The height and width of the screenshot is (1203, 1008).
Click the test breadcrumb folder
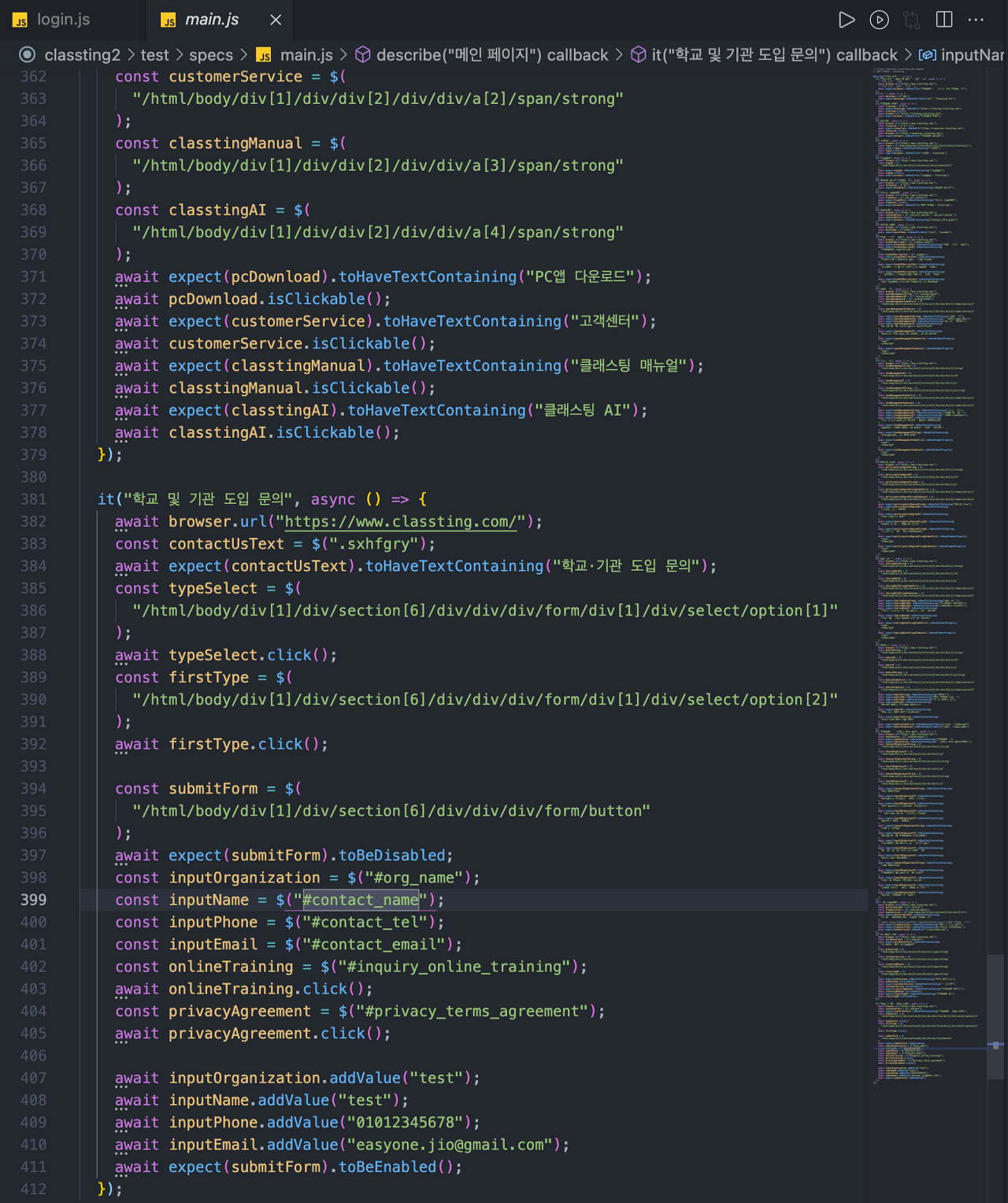[154, 55]
